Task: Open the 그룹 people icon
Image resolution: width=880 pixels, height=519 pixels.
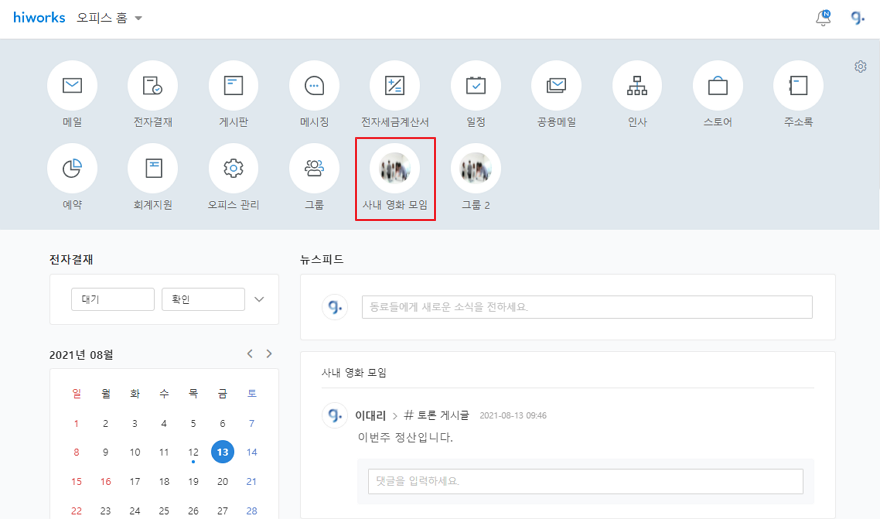Action: point(314,168)
